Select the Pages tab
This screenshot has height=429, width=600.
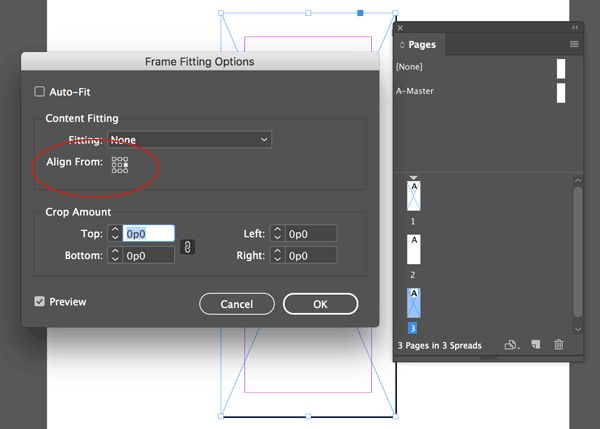coord(422,44)
